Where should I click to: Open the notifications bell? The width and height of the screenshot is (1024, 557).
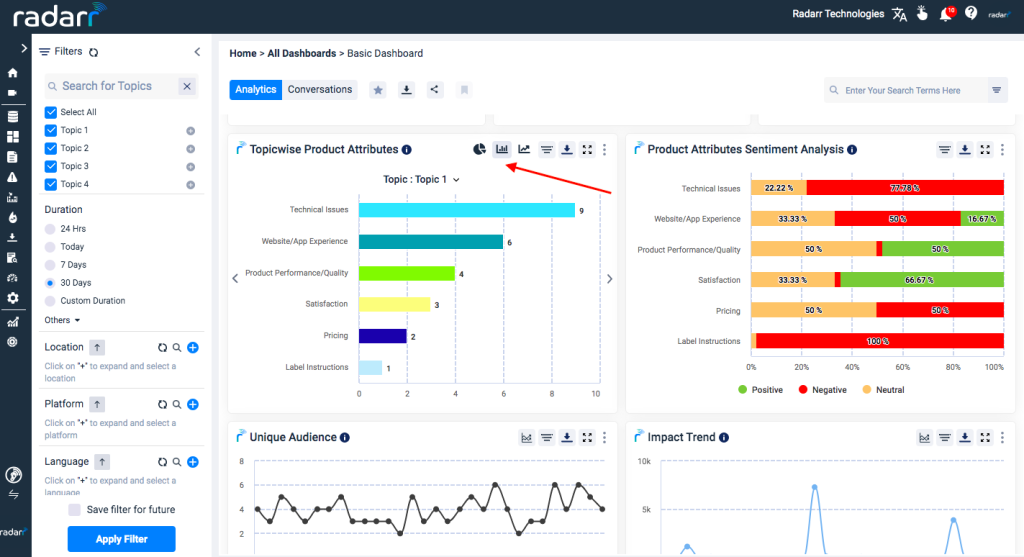[x=946, y=14]
